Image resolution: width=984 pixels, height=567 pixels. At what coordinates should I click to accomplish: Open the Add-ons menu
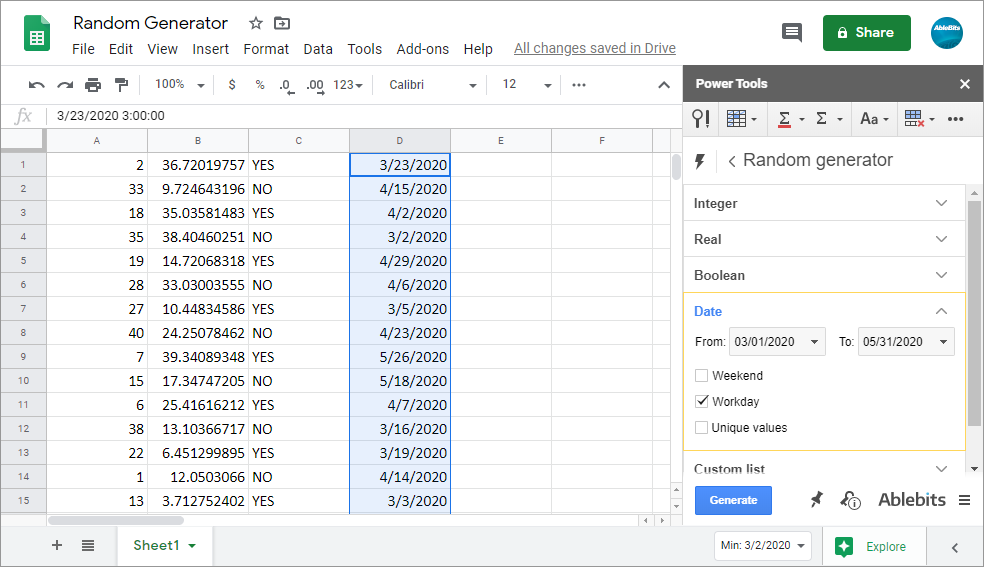(422, 49)
